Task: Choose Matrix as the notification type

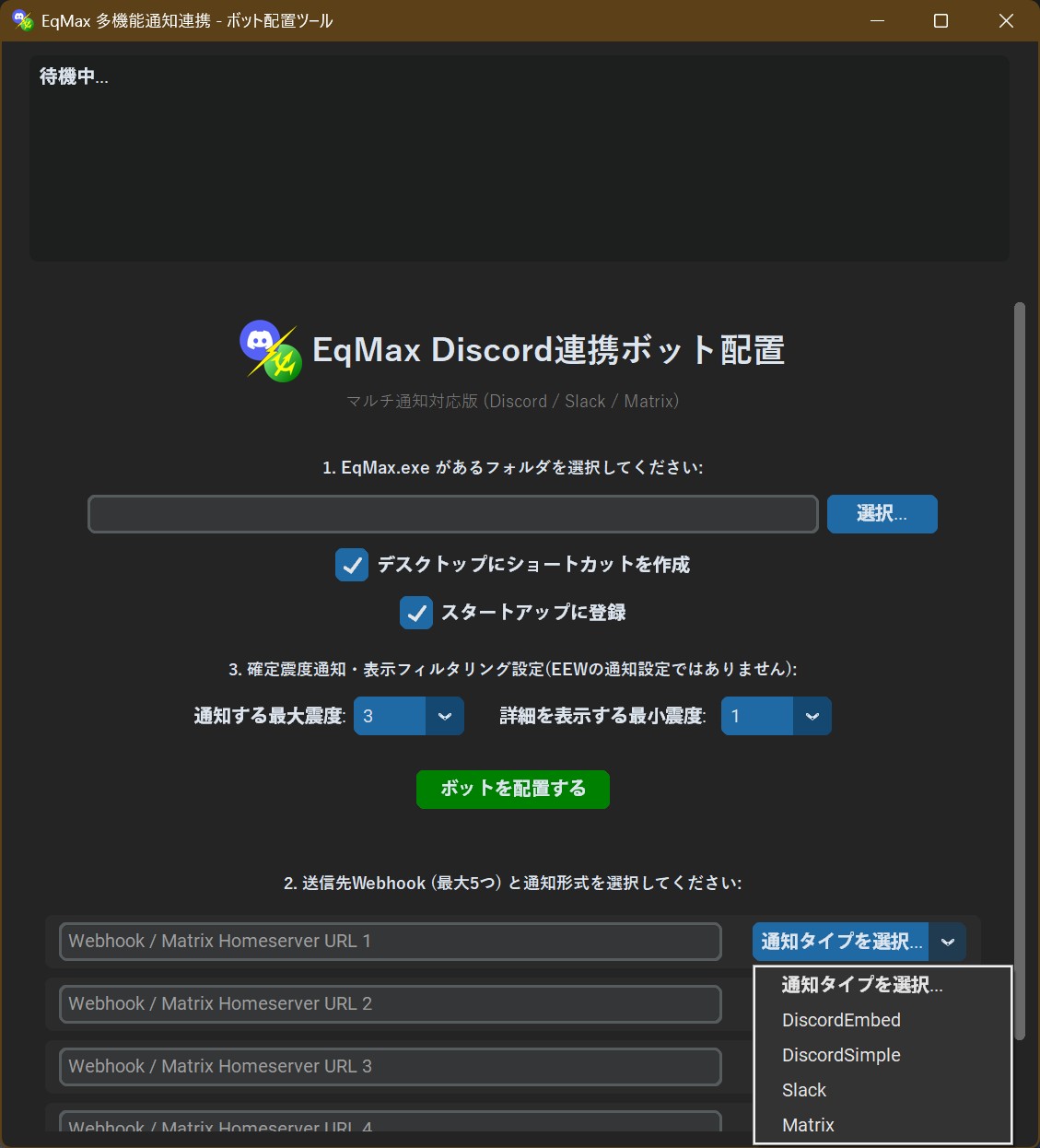Action: [808, 1124]
